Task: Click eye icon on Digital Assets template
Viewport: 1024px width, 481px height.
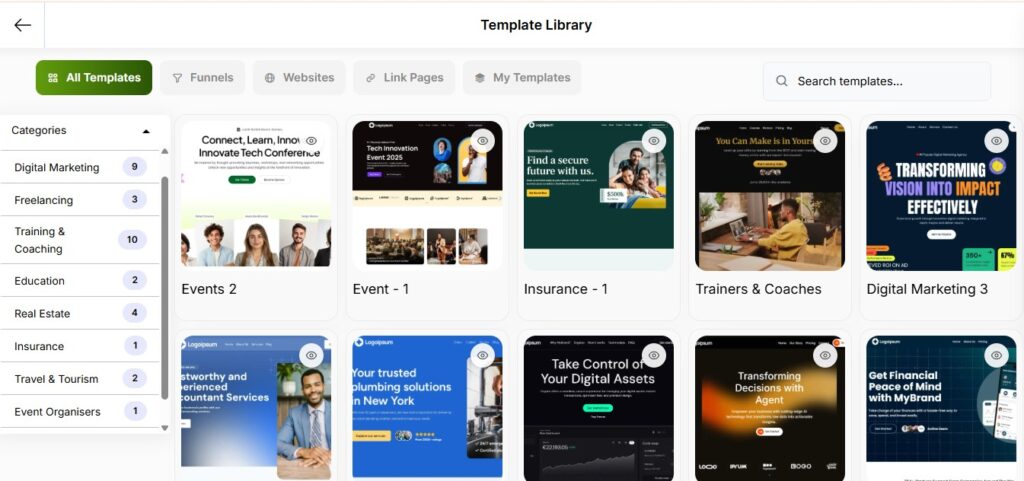Action: [x=654, y=355]
